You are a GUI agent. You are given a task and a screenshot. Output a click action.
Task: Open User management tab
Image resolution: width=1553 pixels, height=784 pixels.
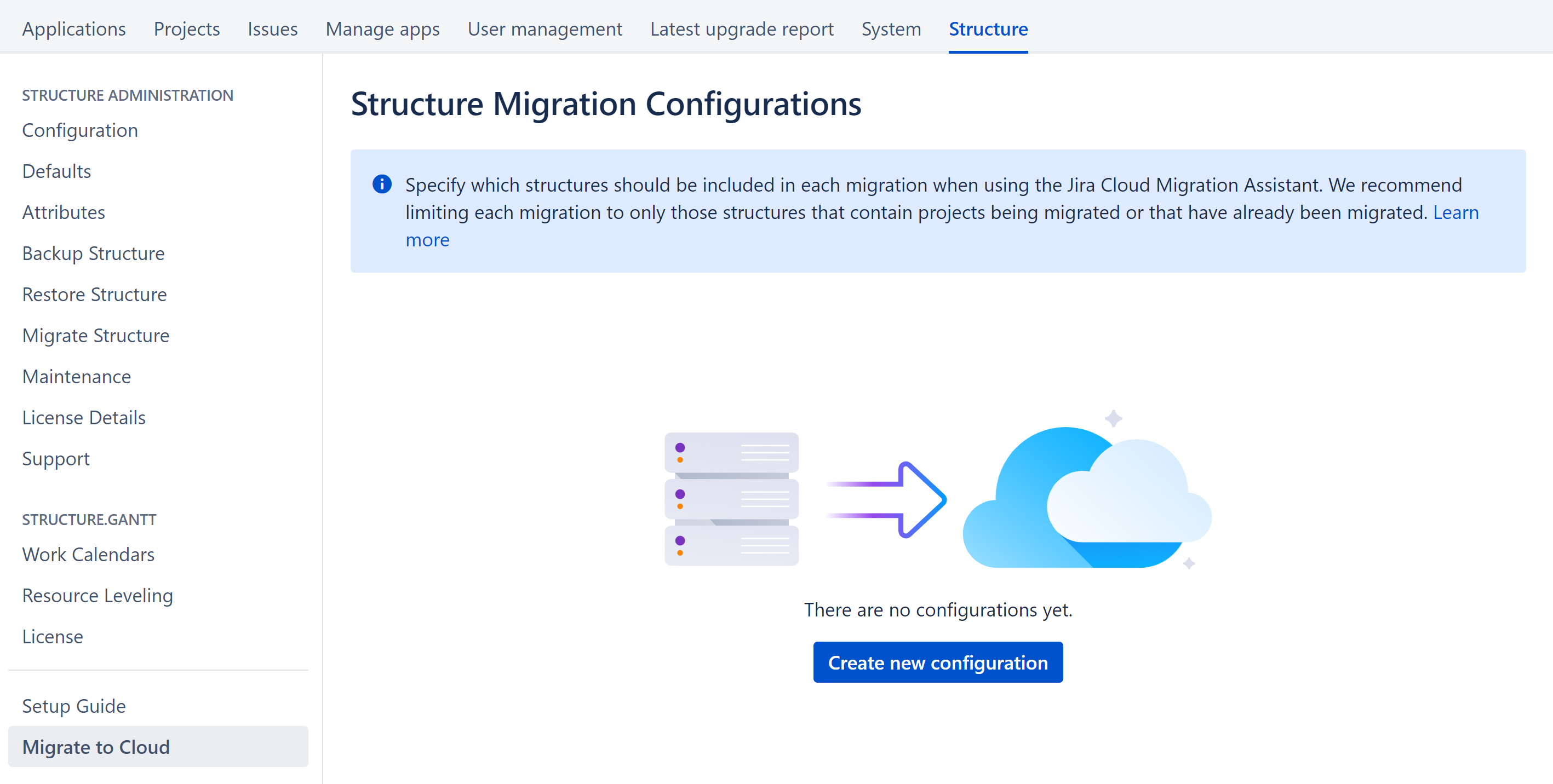[545, 28]
